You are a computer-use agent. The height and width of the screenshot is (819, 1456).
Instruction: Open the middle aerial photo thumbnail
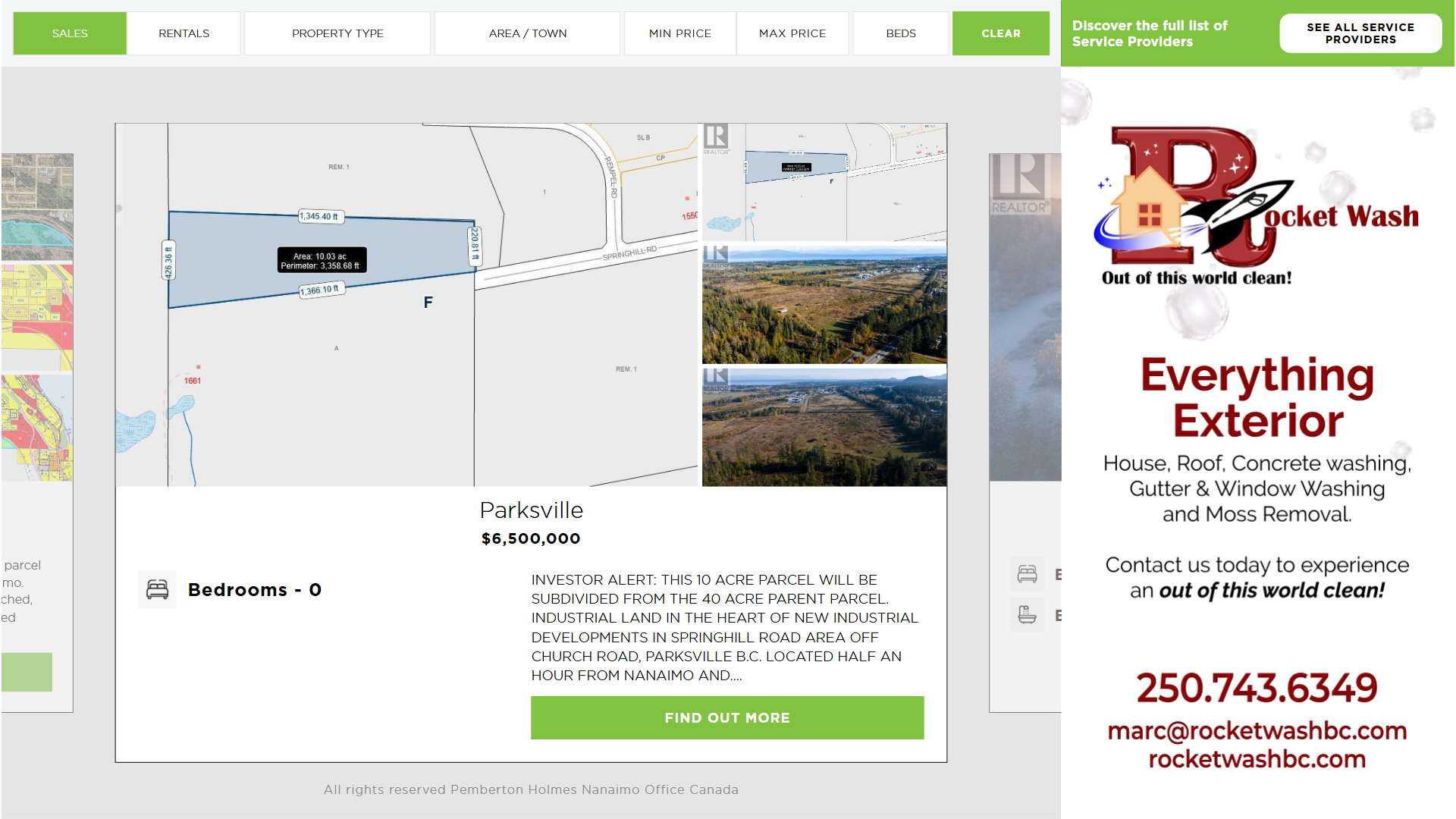pyautogui.click(x=824, y=303)
